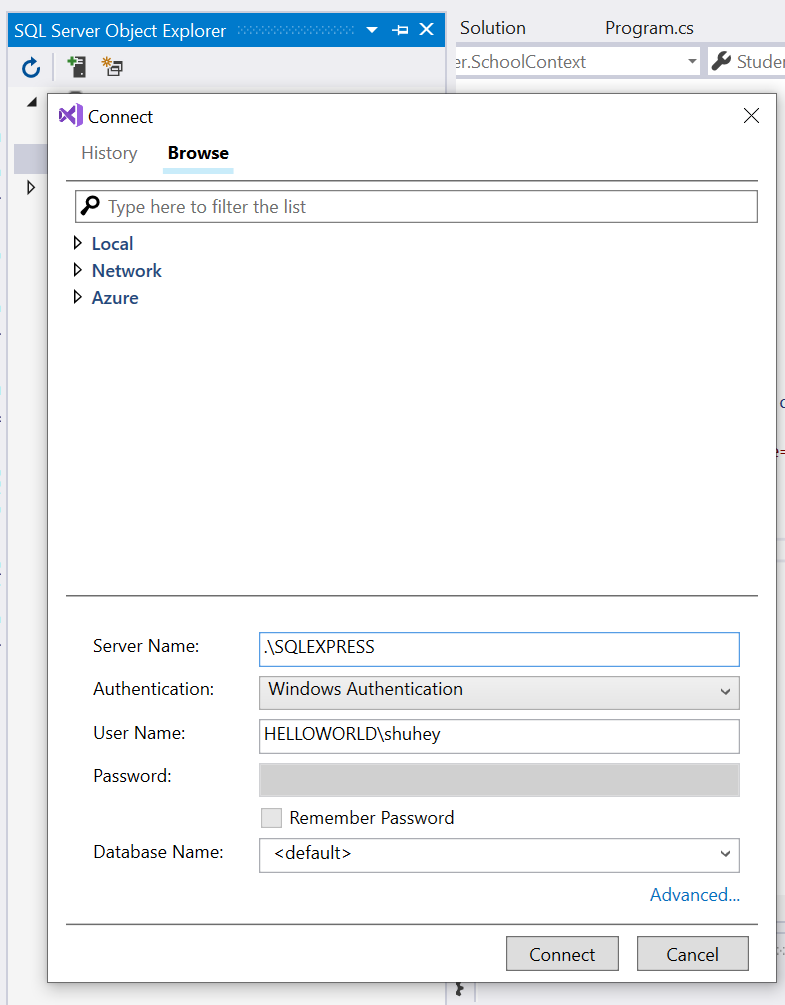Close the SQL Server Object Explorer panel
The image size is (785, 1005).
point(427,29)
